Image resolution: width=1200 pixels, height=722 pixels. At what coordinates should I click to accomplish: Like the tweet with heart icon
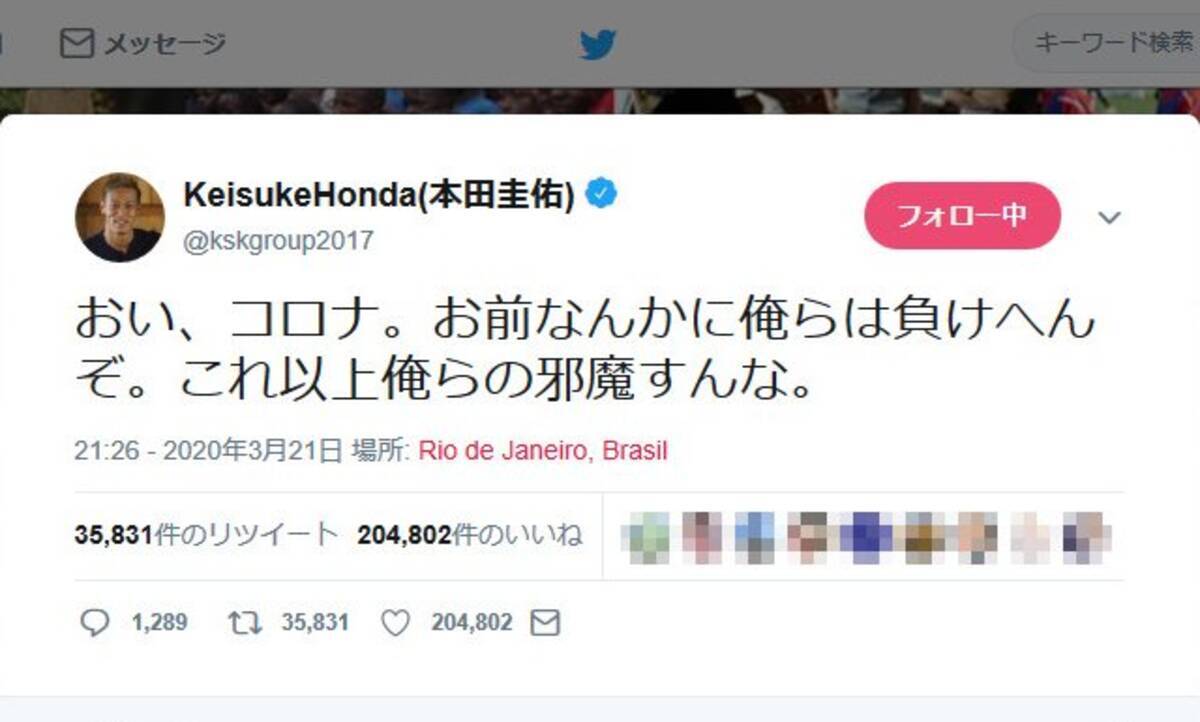tap(396, 624)
